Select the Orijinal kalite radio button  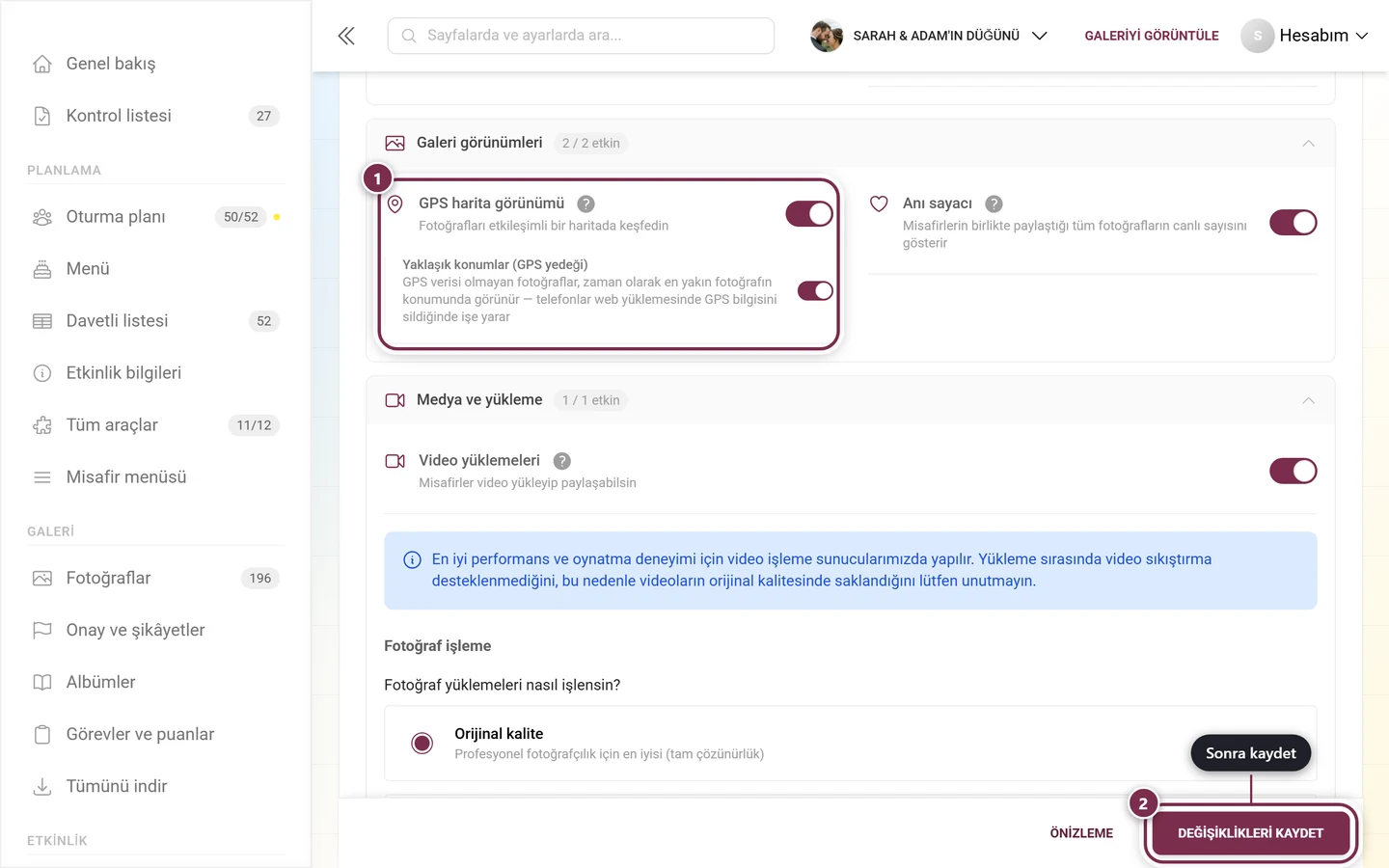tap(422, 743)
